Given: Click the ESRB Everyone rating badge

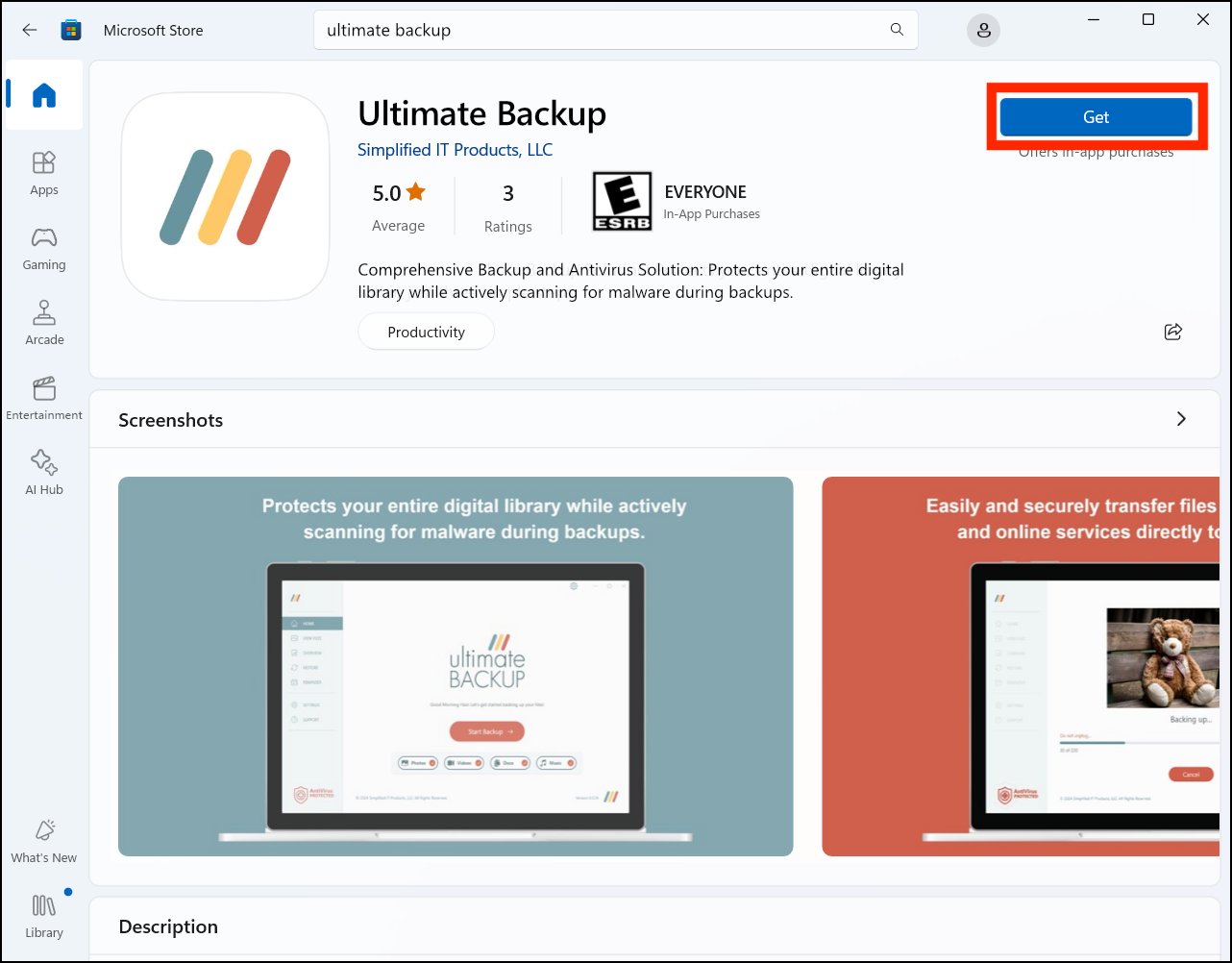Looking at the screenshot, I should [622, 202].
